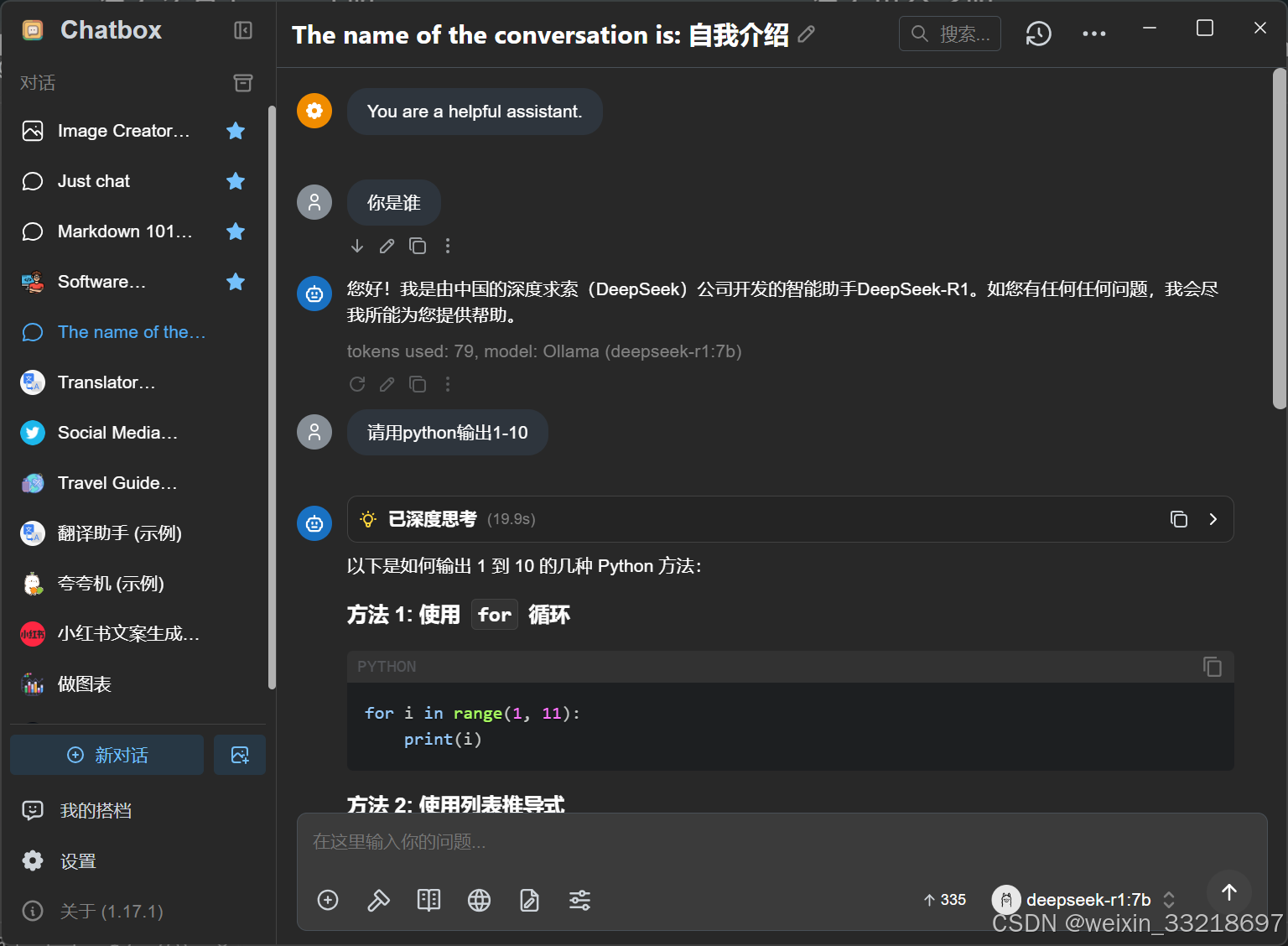Open the Social Media conversation
The width and height of the screenshot is (1288, 946).
[134, 433]
